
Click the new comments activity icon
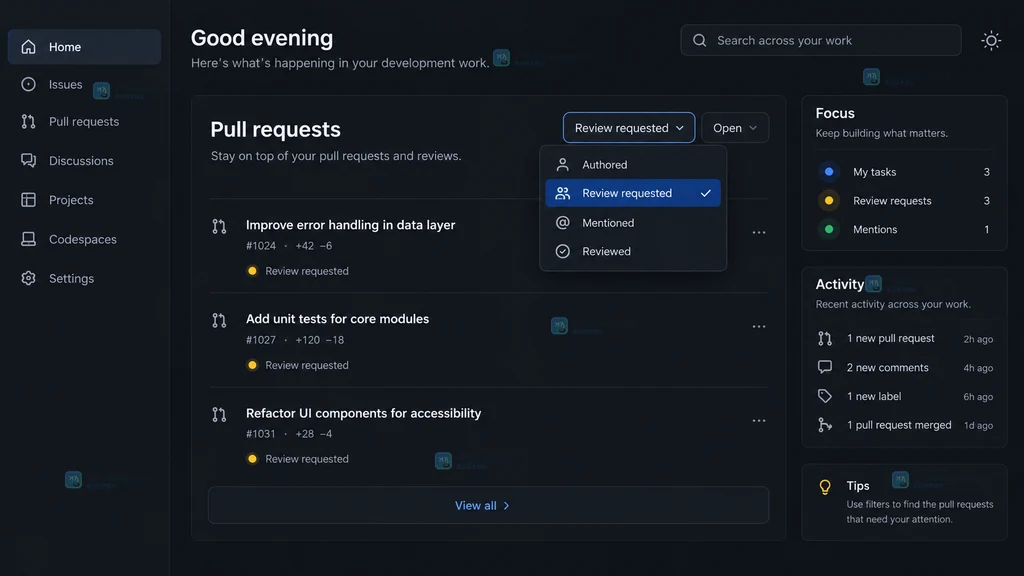(x=825, y=367)
